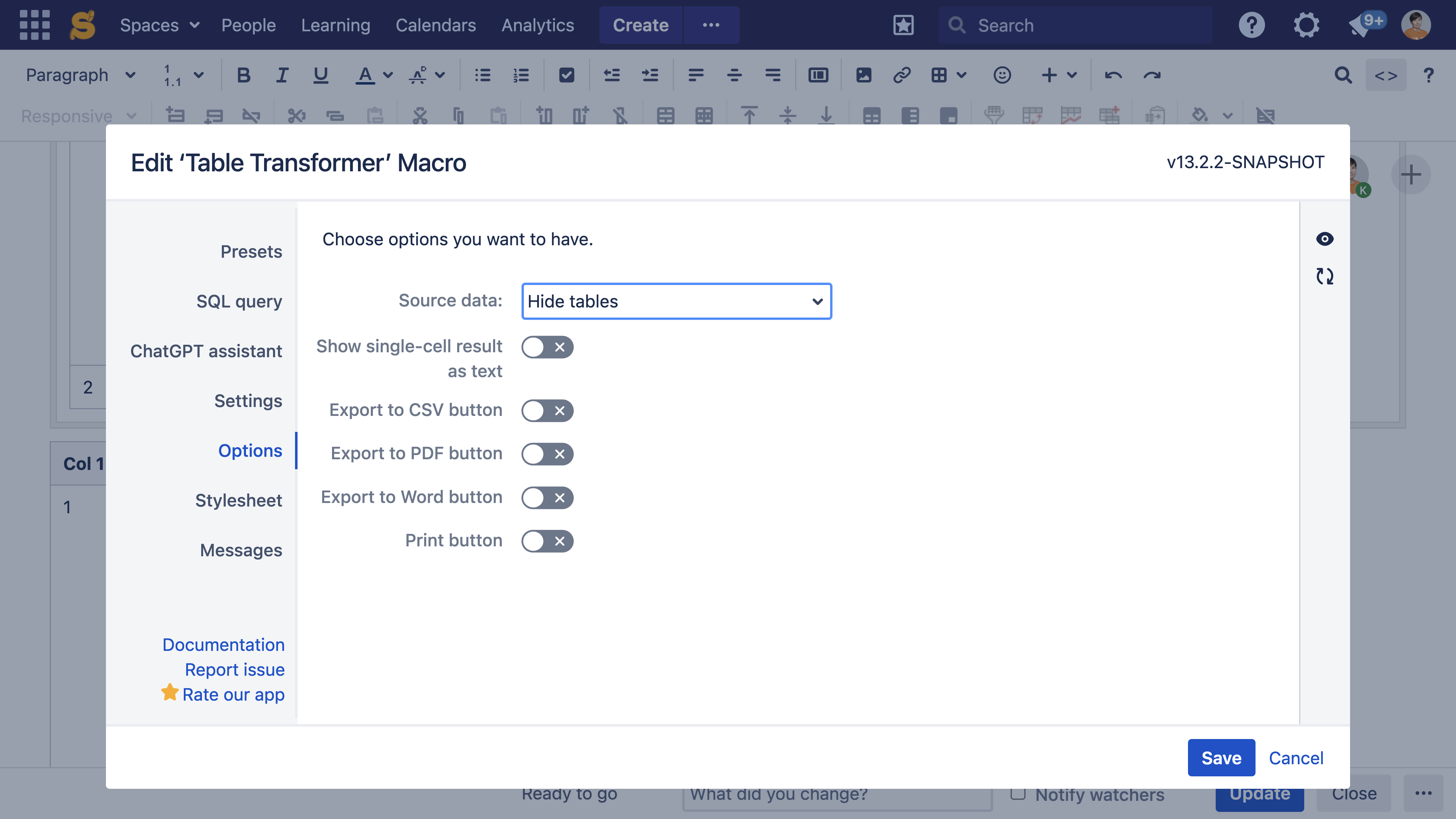Click the Bold formatting icon
The width and height of the screenshot is (1456, 819).
pyautogui.click(x=243, y=75)
